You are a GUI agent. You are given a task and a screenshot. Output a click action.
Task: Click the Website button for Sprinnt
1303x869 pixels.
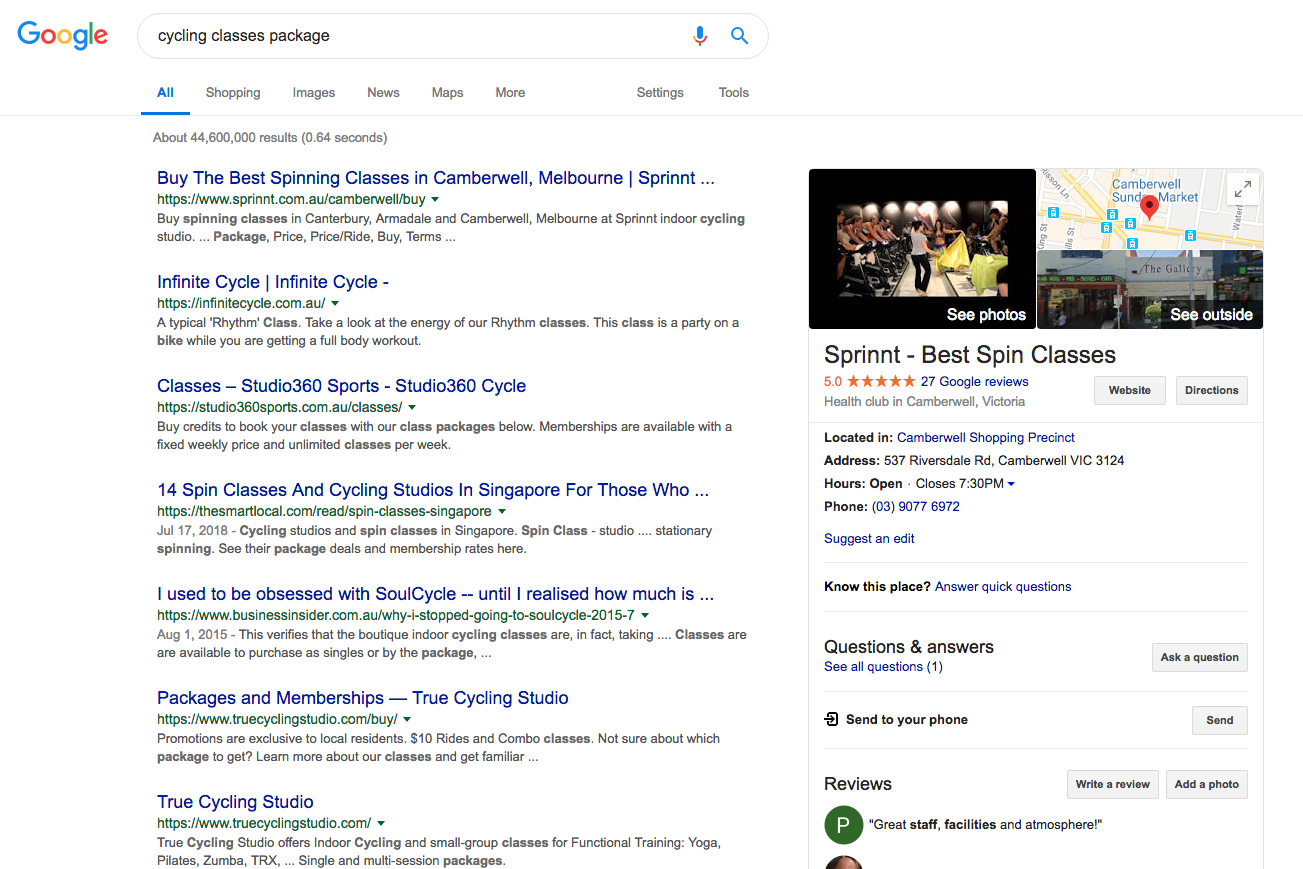[x=1129, y=390]
